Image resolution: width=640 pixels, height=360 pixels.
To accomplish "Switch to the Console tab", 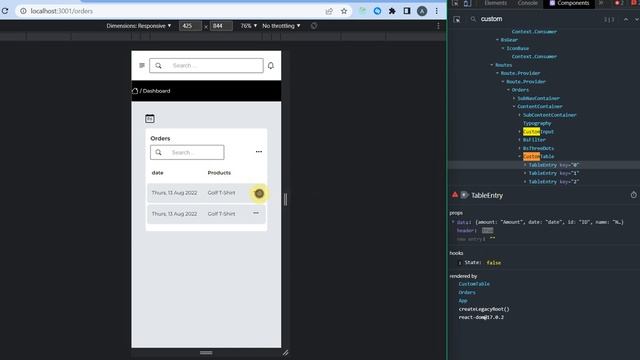I will pos(527,3).
